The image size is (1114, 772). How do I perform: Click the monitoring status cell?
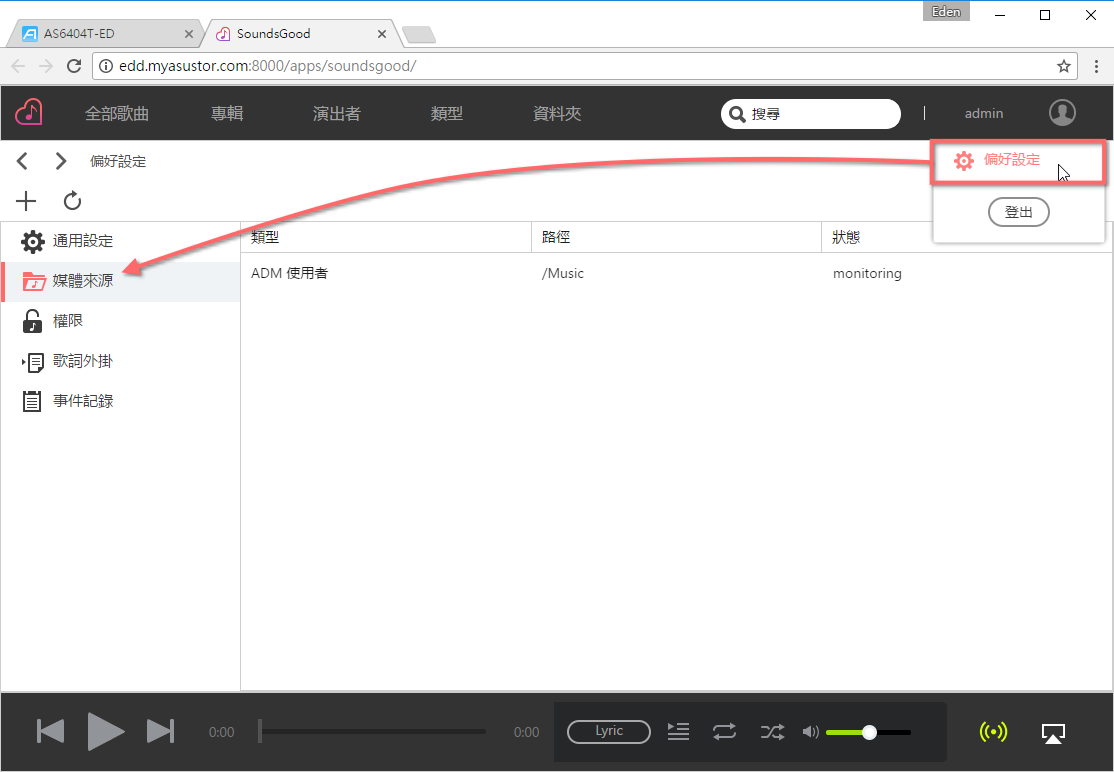(867, 273)
